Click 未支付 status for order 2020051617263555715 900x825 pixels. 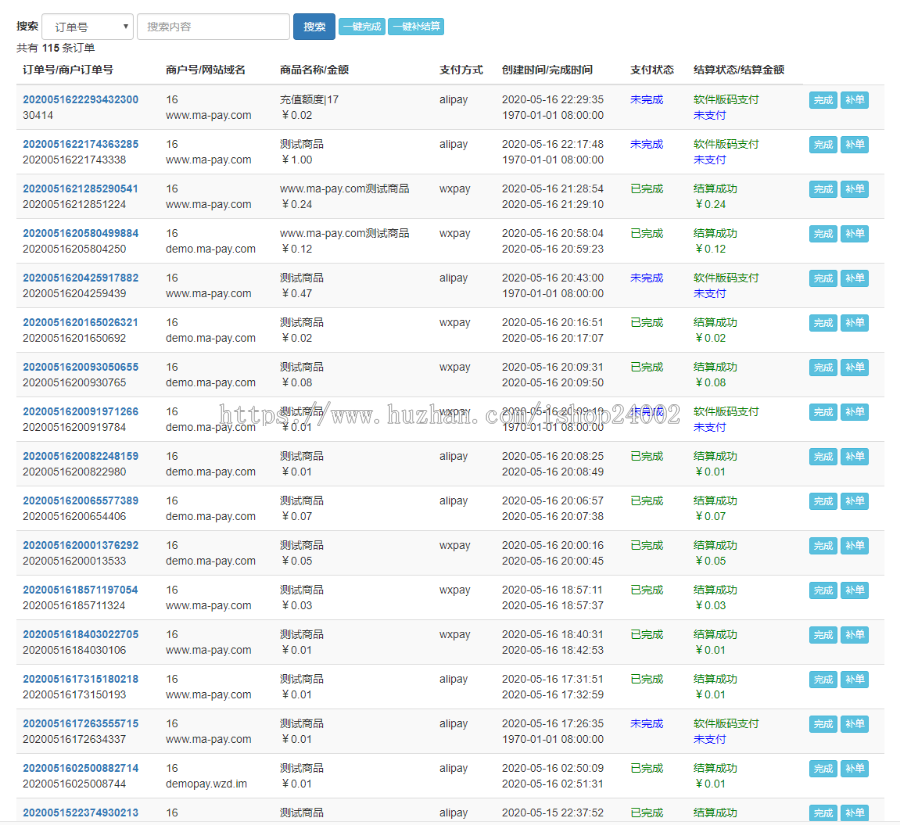pyautogui.click(x=710, y=740)
